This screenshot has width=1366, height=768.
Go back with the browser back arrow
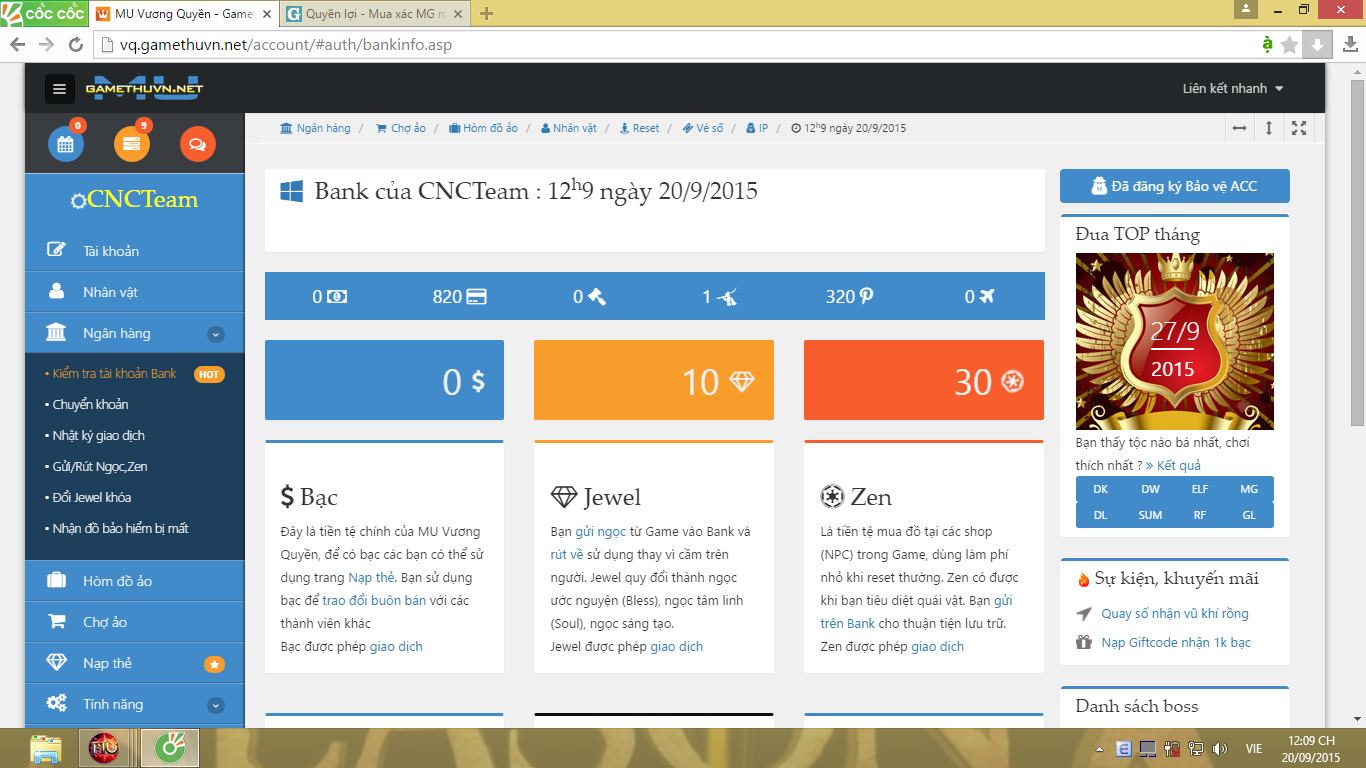pos(18,45)
